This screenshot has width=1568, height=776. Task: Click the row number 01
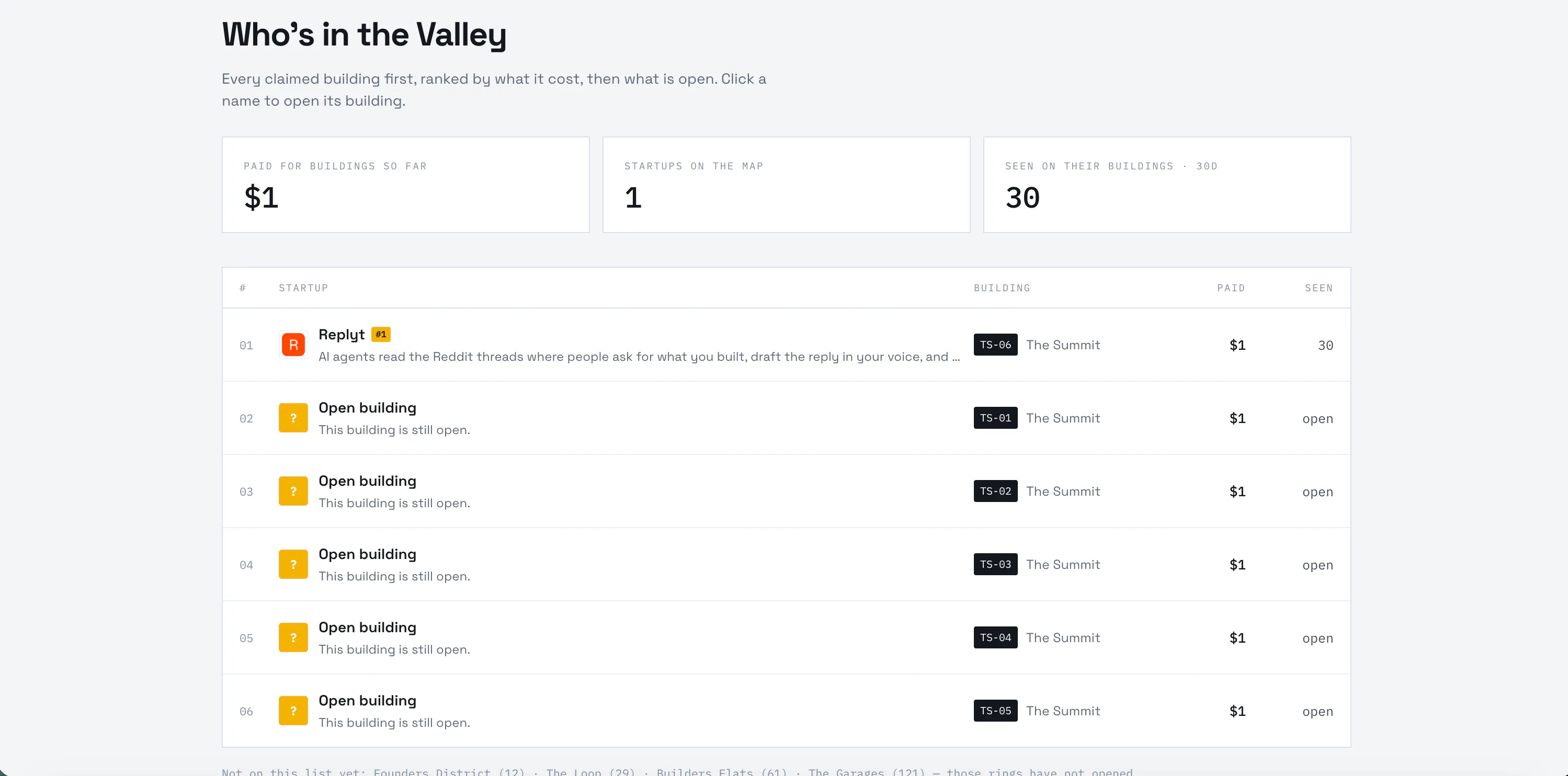coord(246,345)
